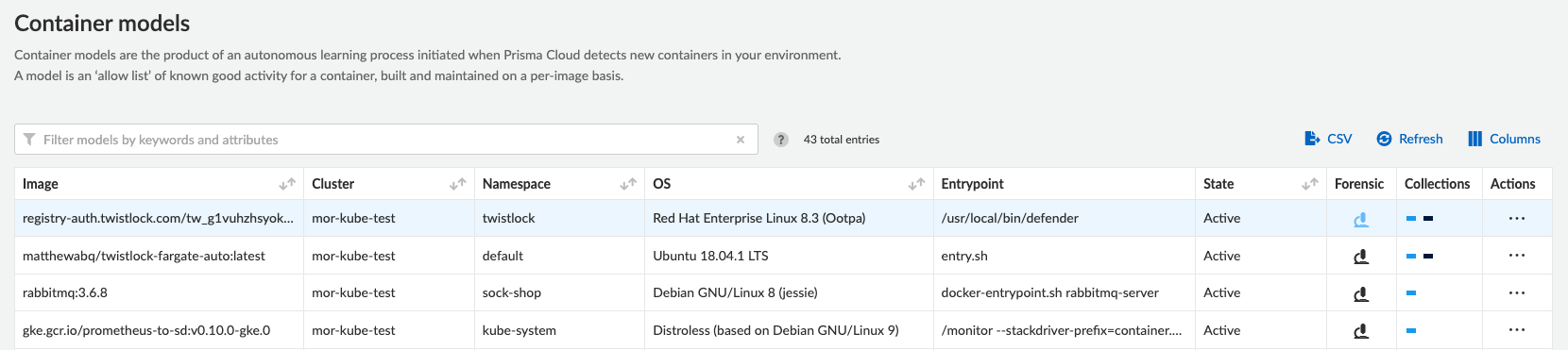Clear the filter with the X icon
This screenshot has width=1568, height=350.
pyautogui.click(x=741, y=140)
